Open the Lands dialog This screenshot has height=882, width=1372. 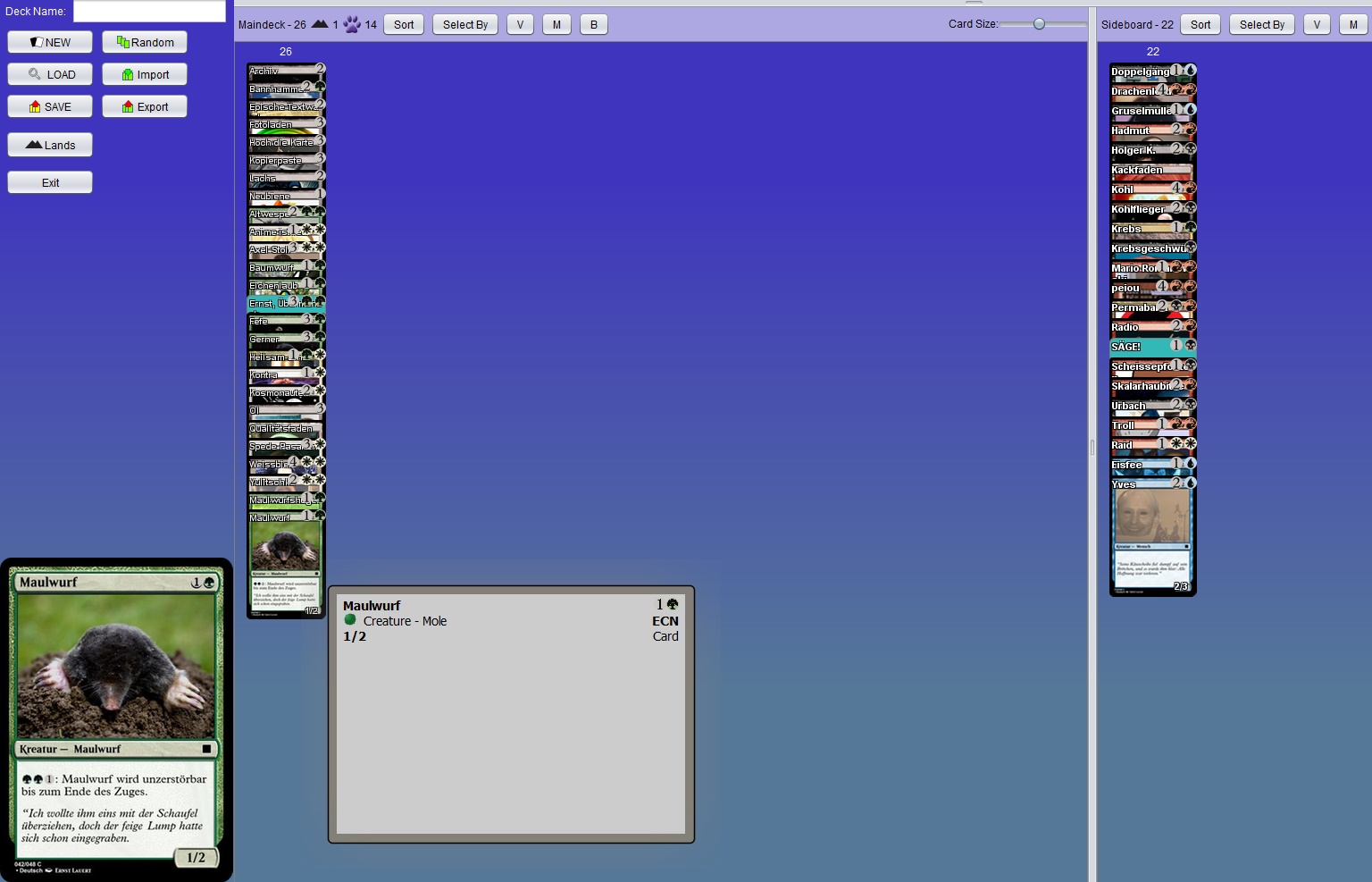pyautogui.click(x=50, y=145)
